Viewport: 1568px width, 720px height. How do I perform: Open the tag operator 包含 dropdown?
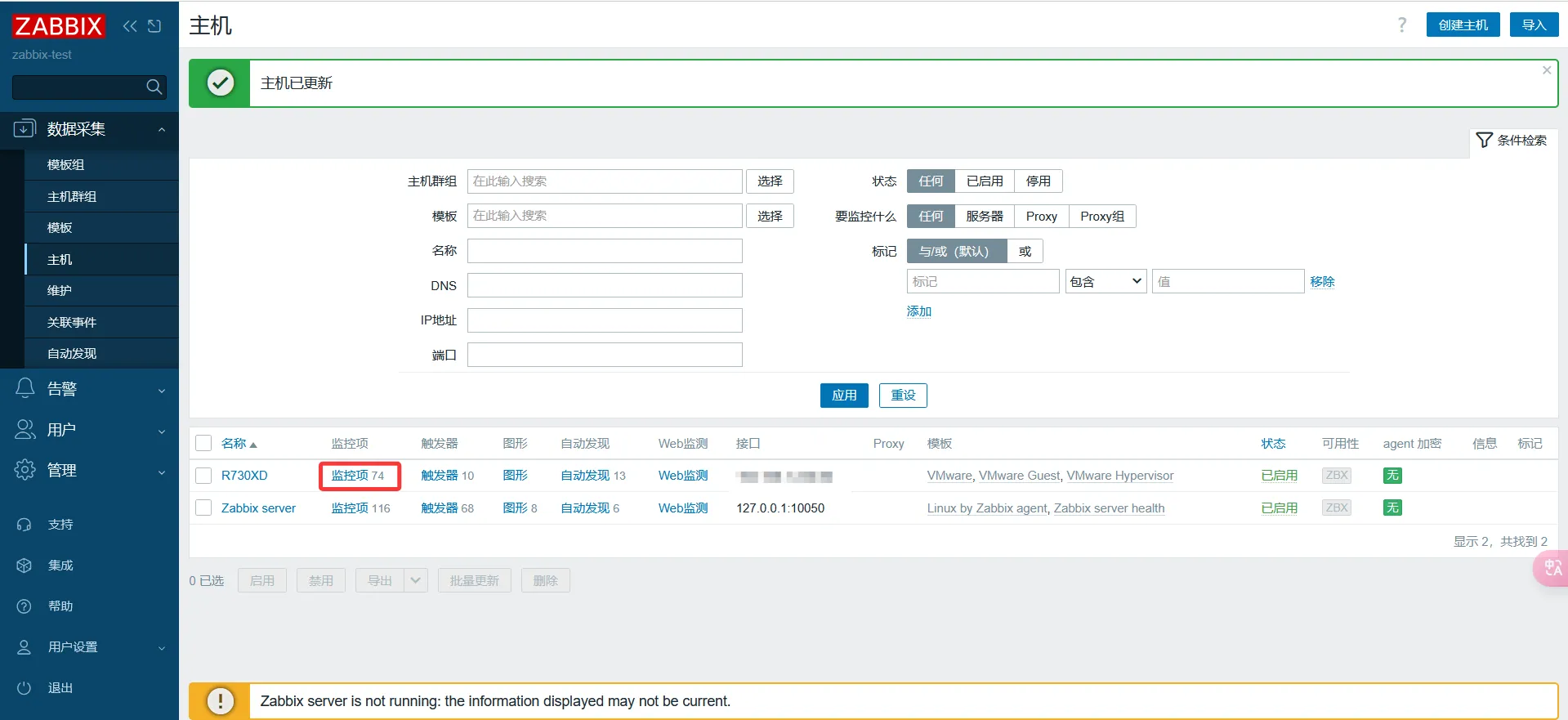pos(1106,282)
